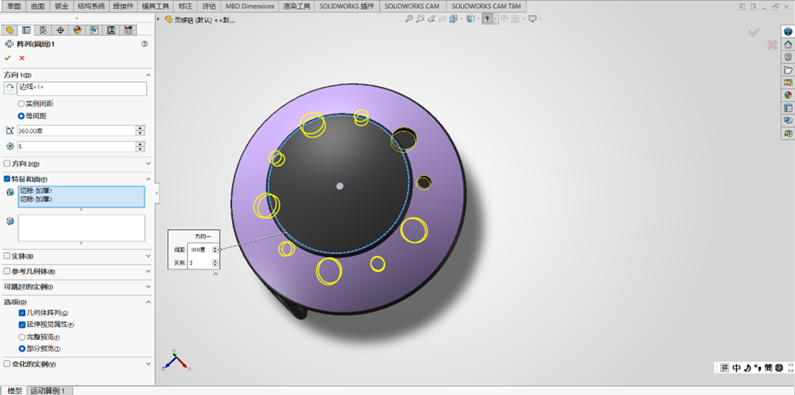Open File Explorer folder icon in task pane
Viewport: 795px width, 395px height.
(x=788, y=69)
